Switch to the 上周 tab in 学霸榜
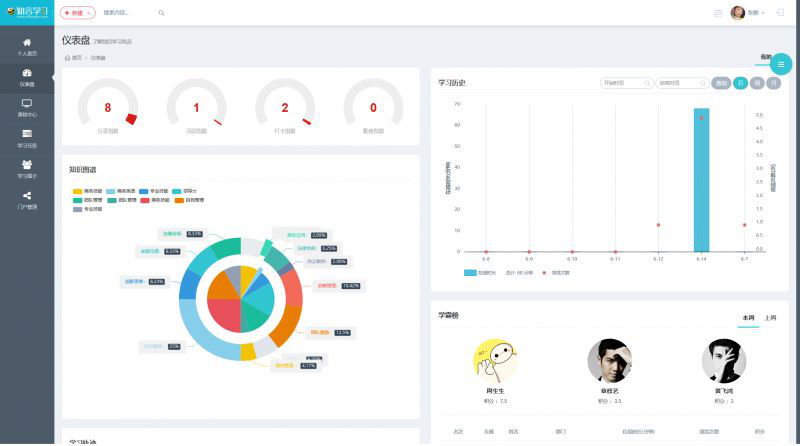 pos(770,318)
